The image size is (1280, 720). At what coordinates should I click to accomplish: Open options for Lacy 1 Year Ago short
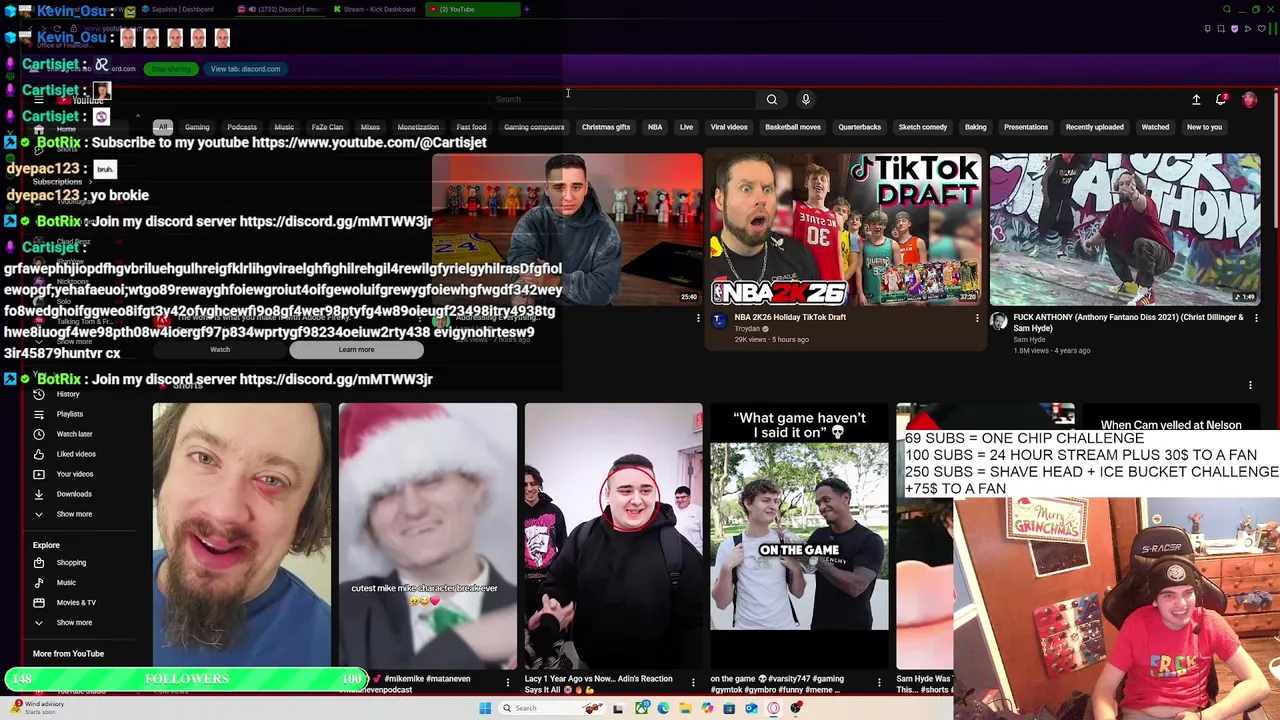point(693,683)
